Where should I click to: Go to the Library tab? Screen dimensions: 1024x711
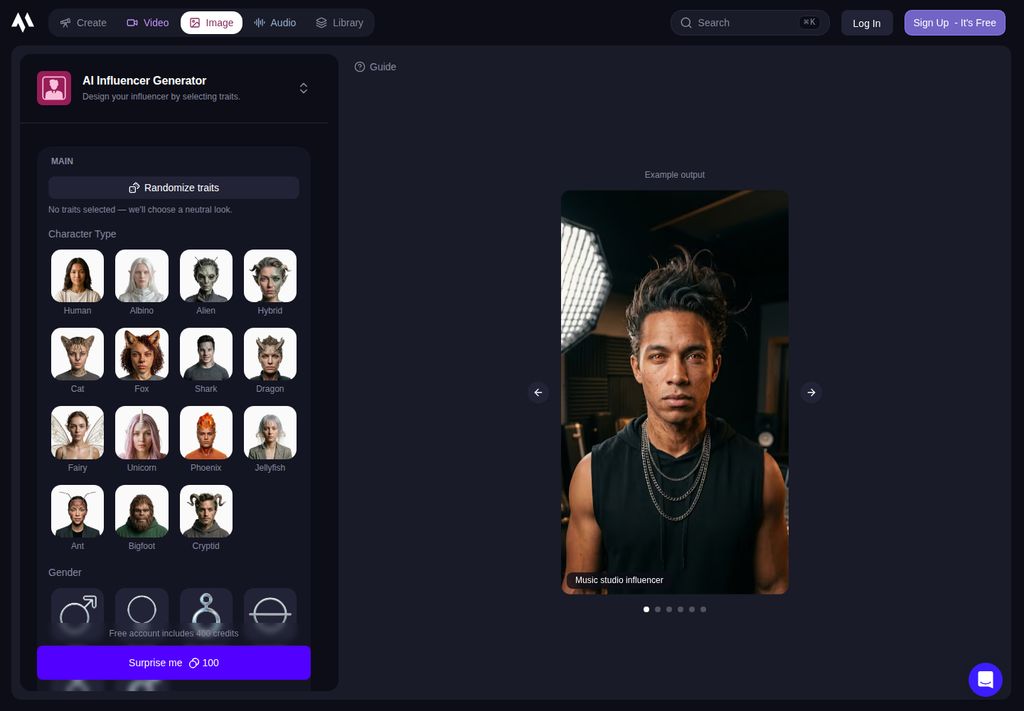coord(340,23)
